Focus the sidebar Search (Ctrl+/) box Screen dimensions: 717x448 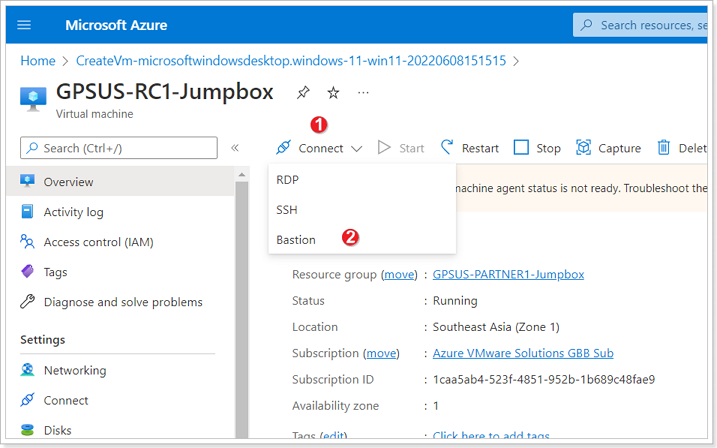[x=119, y=148]
